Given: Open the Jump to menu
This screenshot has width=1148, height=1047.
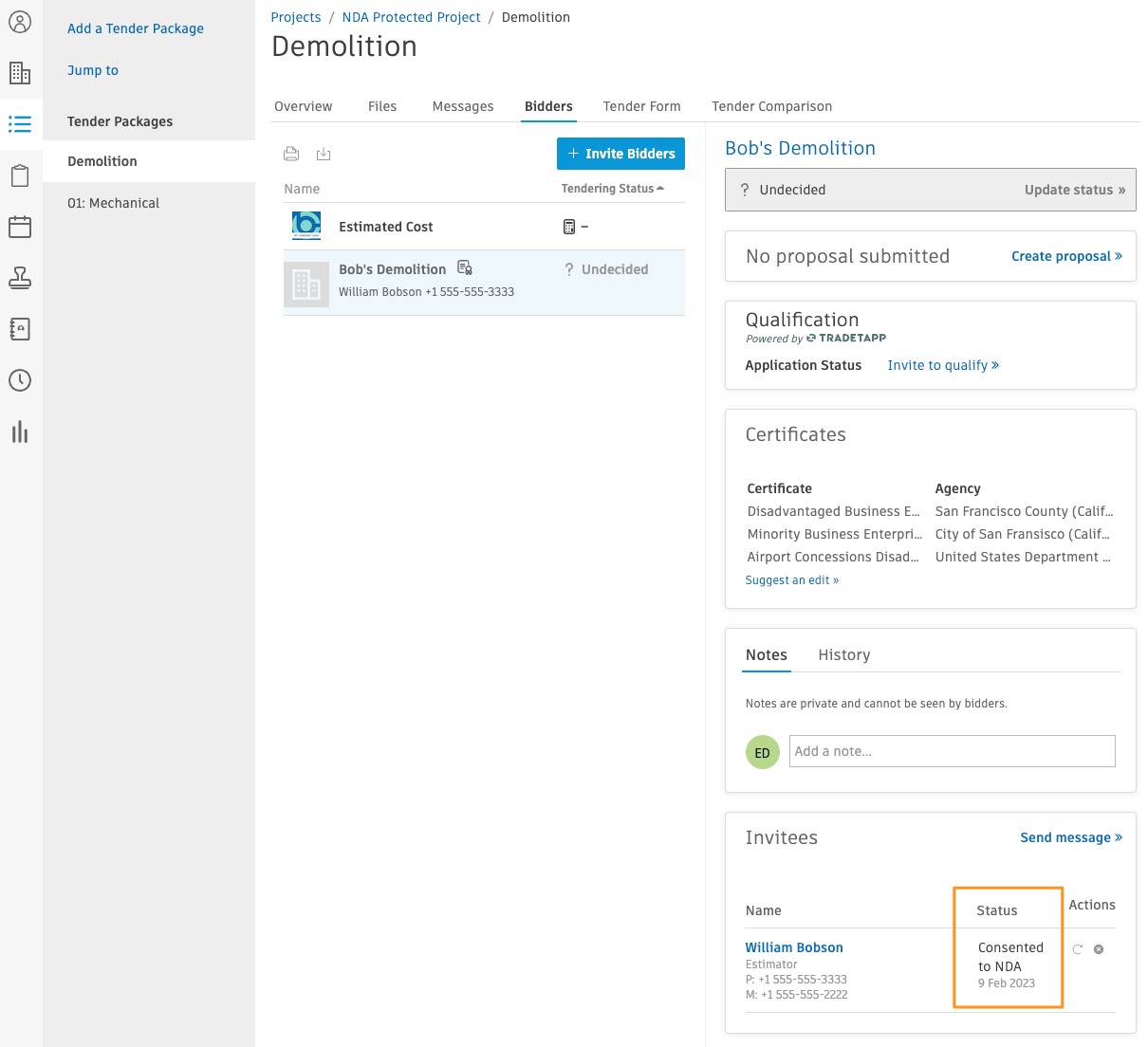Looking at the screenshot, I should click(x=93, y=70).
